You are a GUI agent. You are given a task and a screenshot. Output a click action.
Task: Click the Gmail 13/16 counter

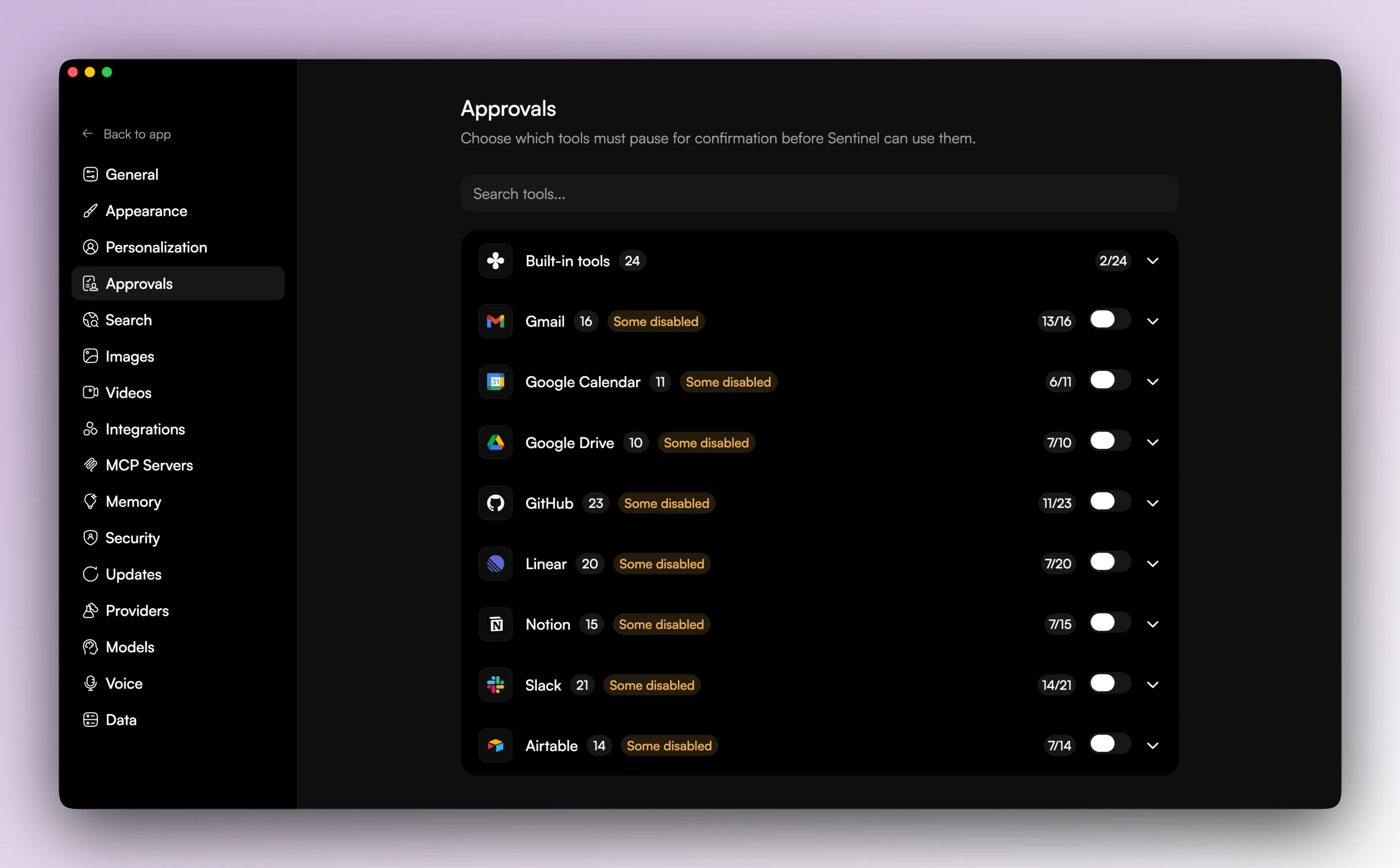[x=1056, y=321]
